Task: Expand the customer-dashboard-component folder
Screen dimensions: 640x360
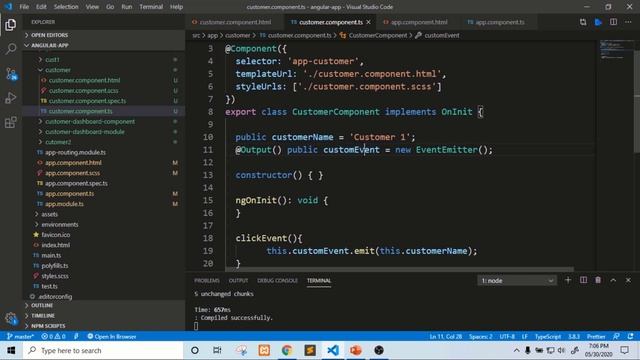Action: tap(103, 121)
